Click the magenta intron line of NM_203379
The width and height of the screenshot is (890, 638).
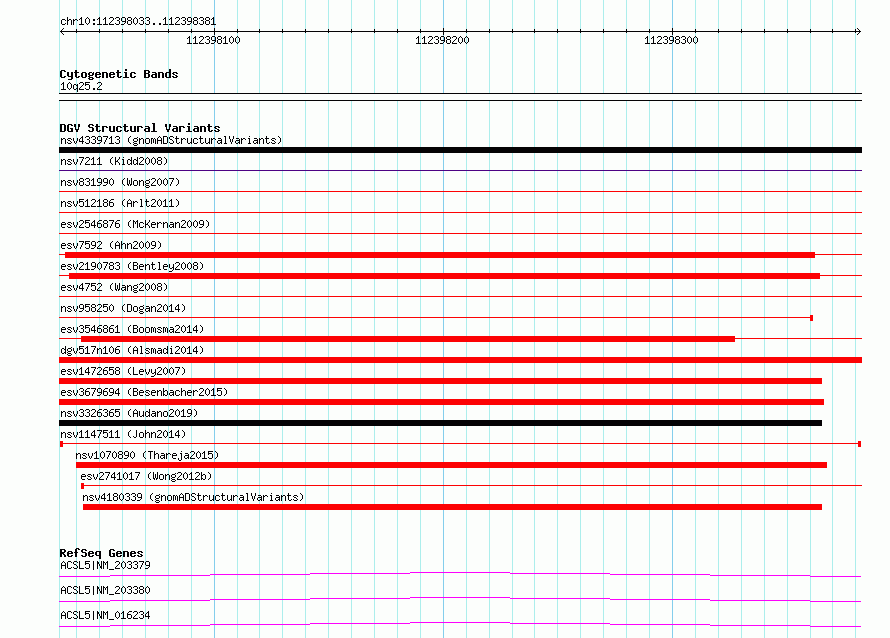point(460,573)
